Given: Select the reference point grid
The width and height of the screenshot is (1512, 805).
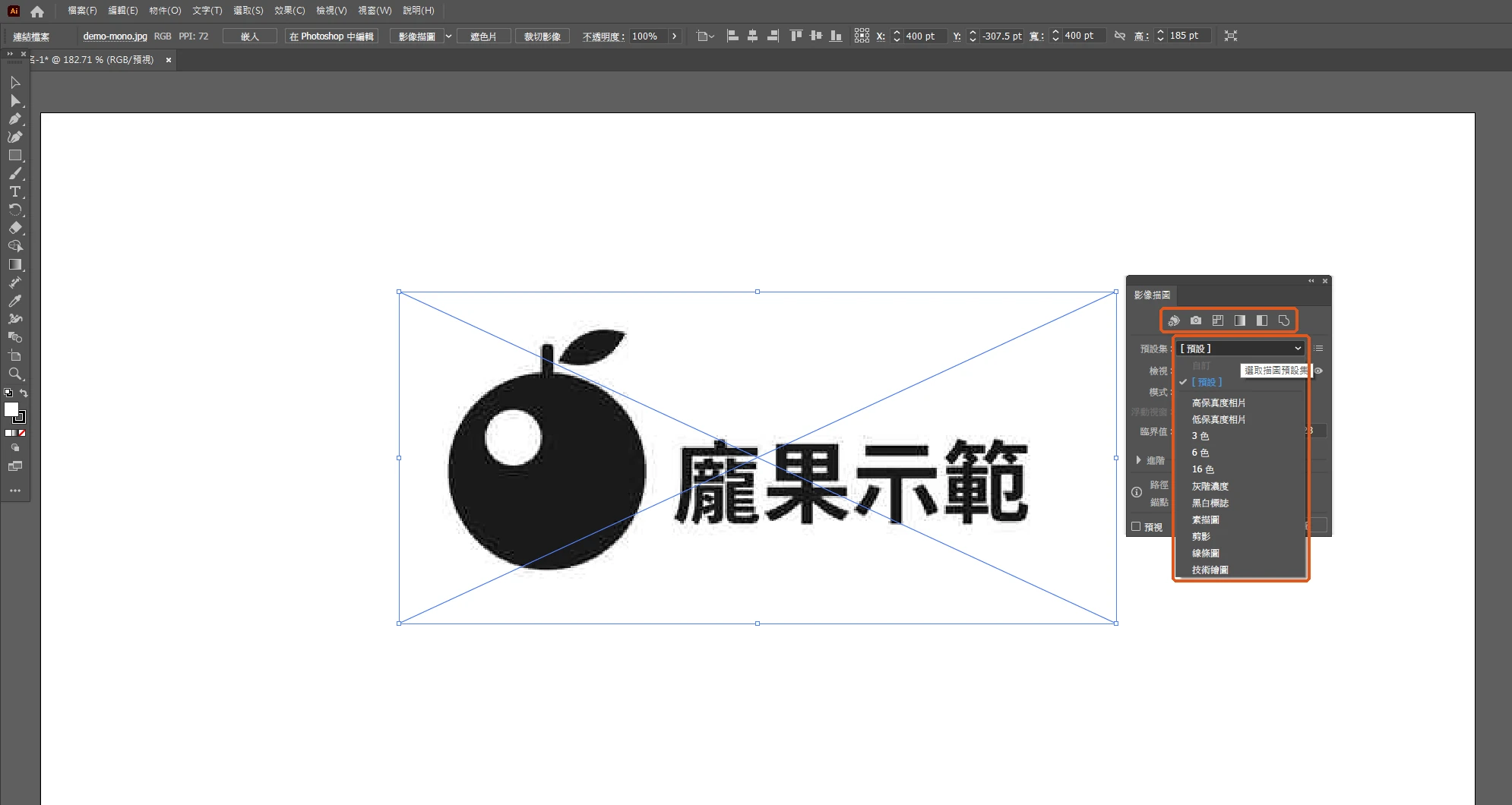Looking at the screenshot, I should (862, 36).
